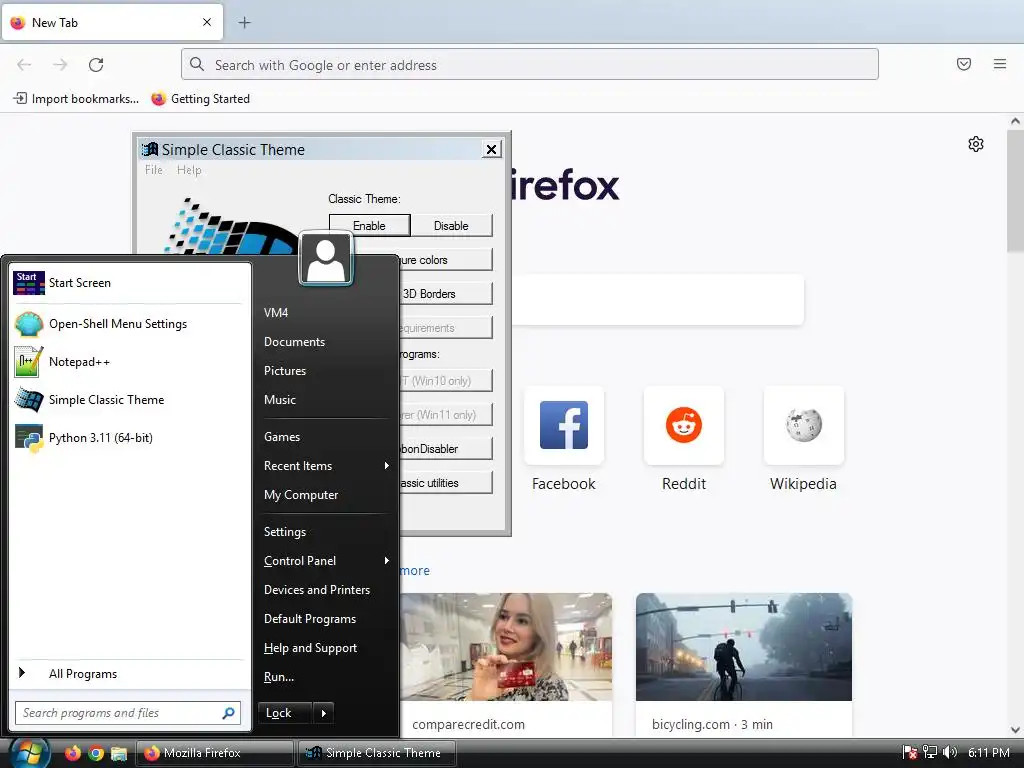Viewport: 1024px width, 768px height.
Task: Click the classic utilities button
Action: (x=445, y=483)
